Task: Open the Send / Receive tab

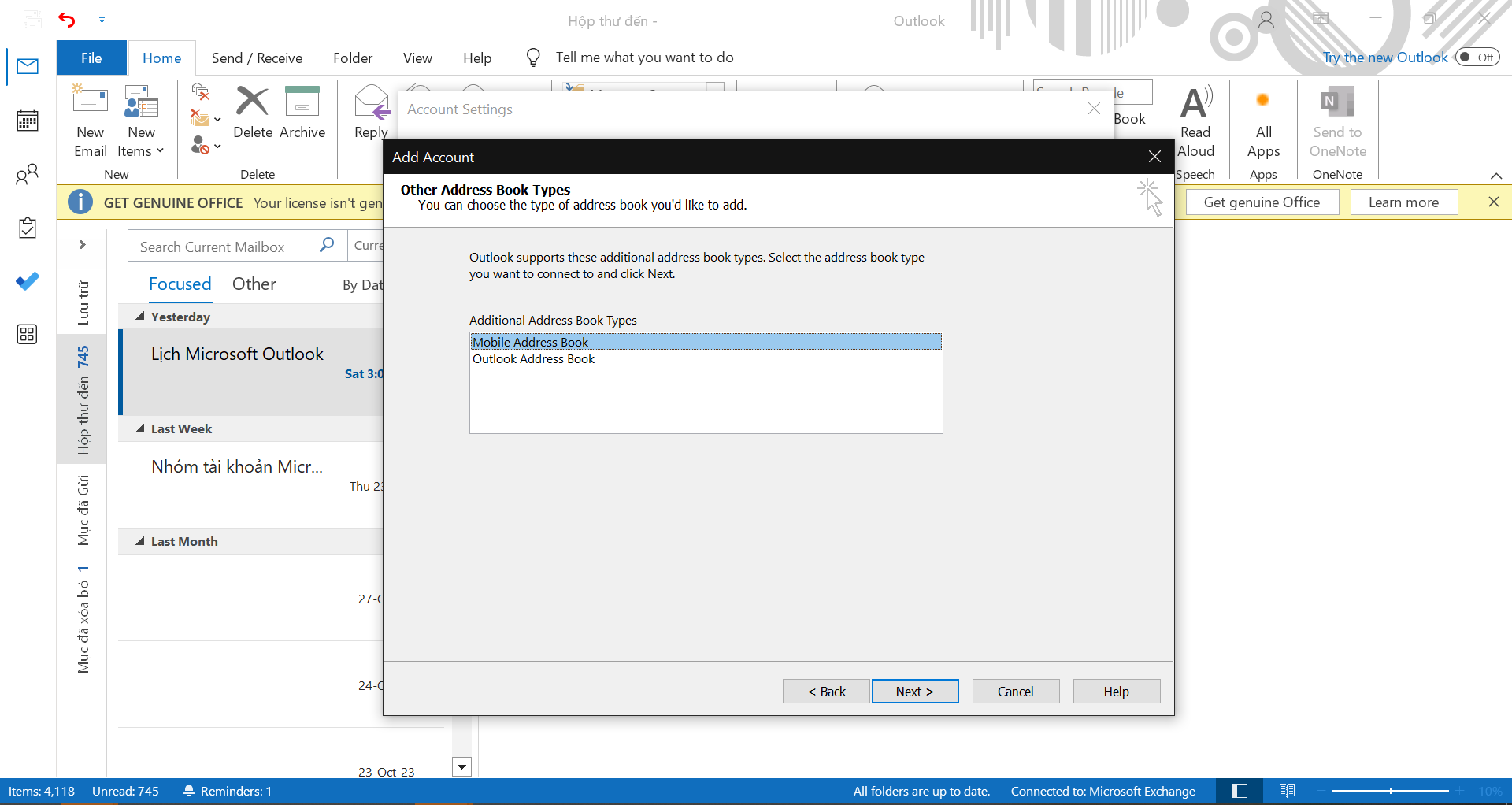Action: pos(257,57)
